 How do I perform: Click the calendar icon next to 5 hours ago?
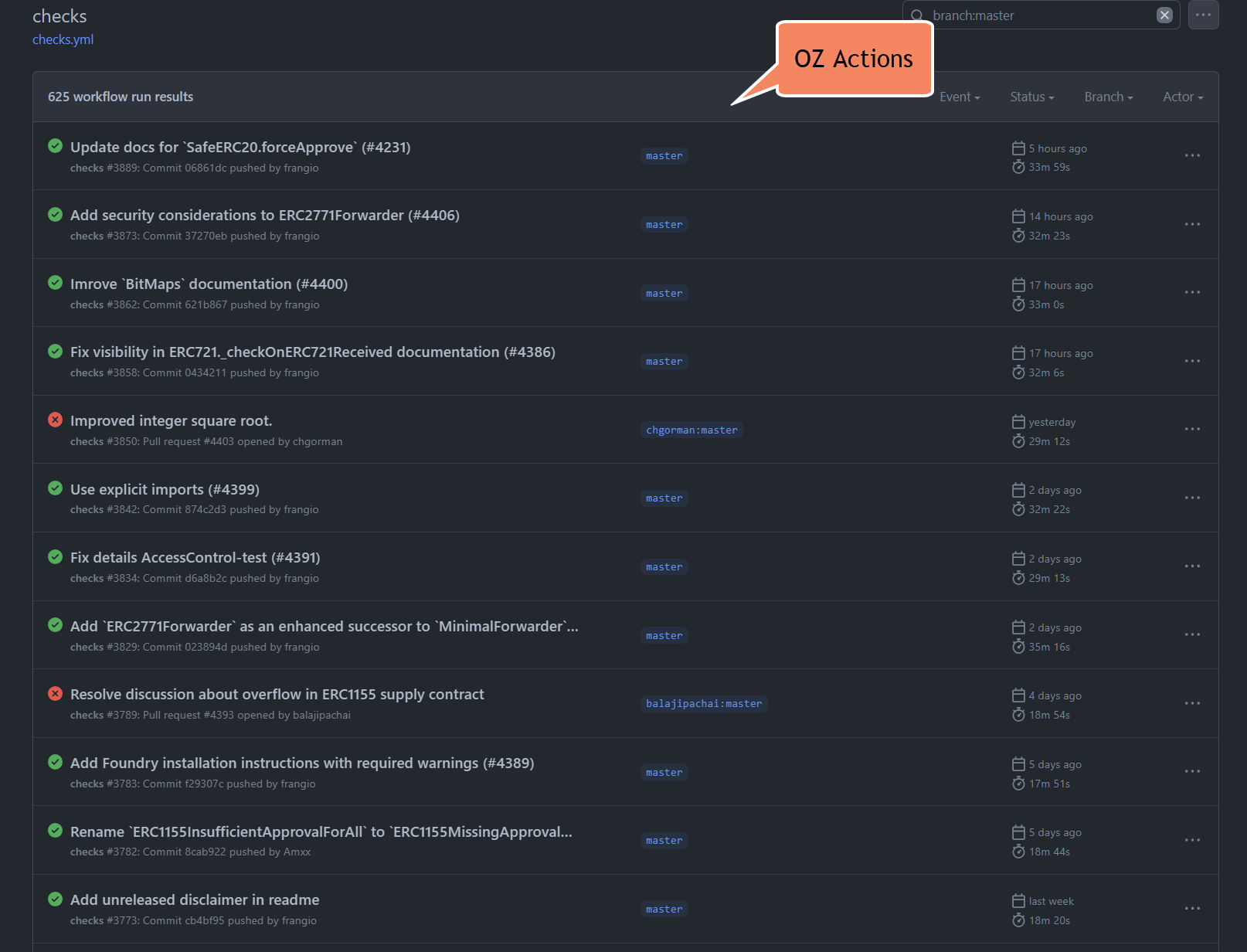click(x=1018, y=148)
